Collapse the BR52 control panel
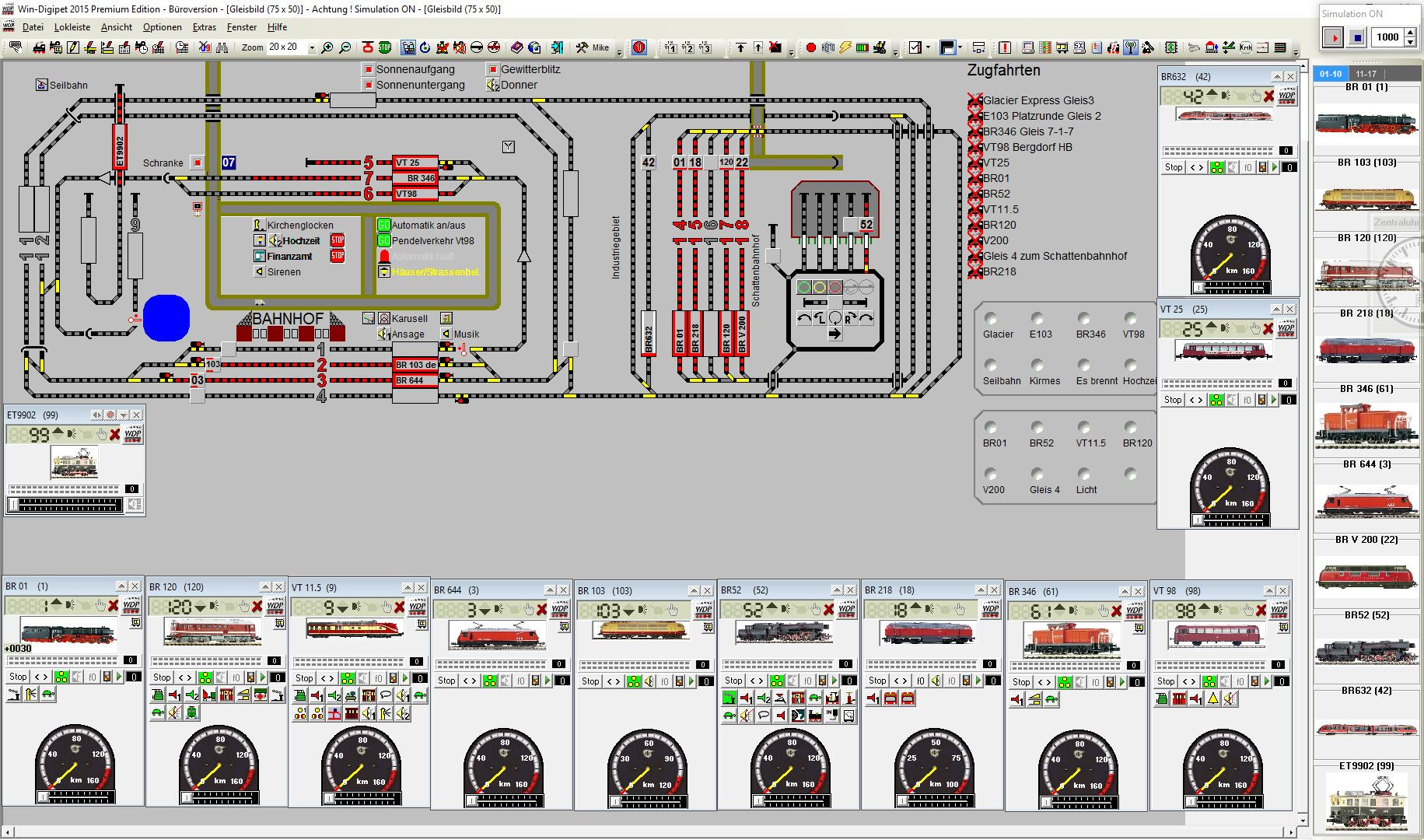Image resolution: width=1424 pixels, height=840 pixels. point(837,590)
